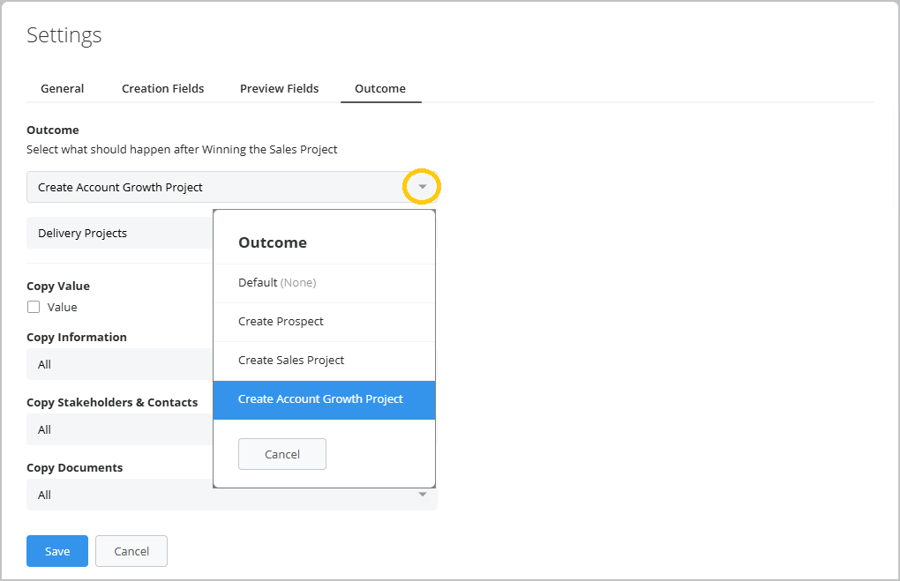Switch to the General tab
Image resolution: width=900 pixels, height=581 pixels.
(x=62, y=88)
